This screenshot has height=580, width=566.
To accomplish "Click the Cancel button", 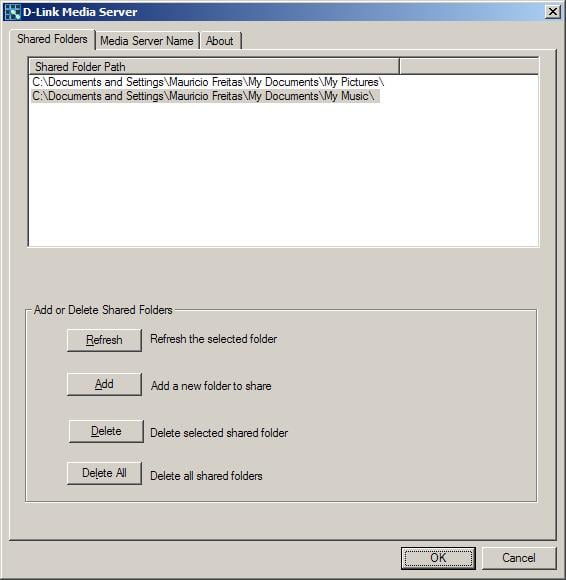I will pos(519,558).
